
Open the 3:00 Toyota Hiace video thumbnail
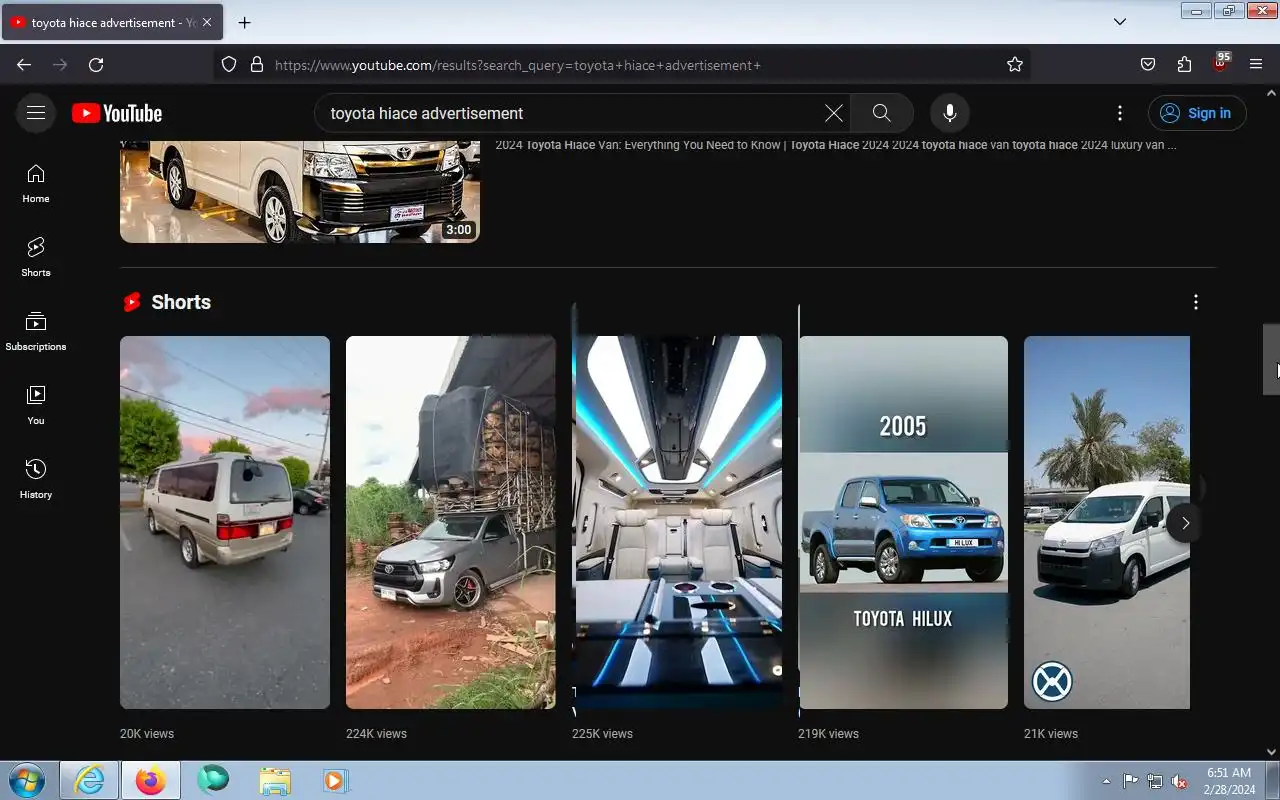pos(300,191)
